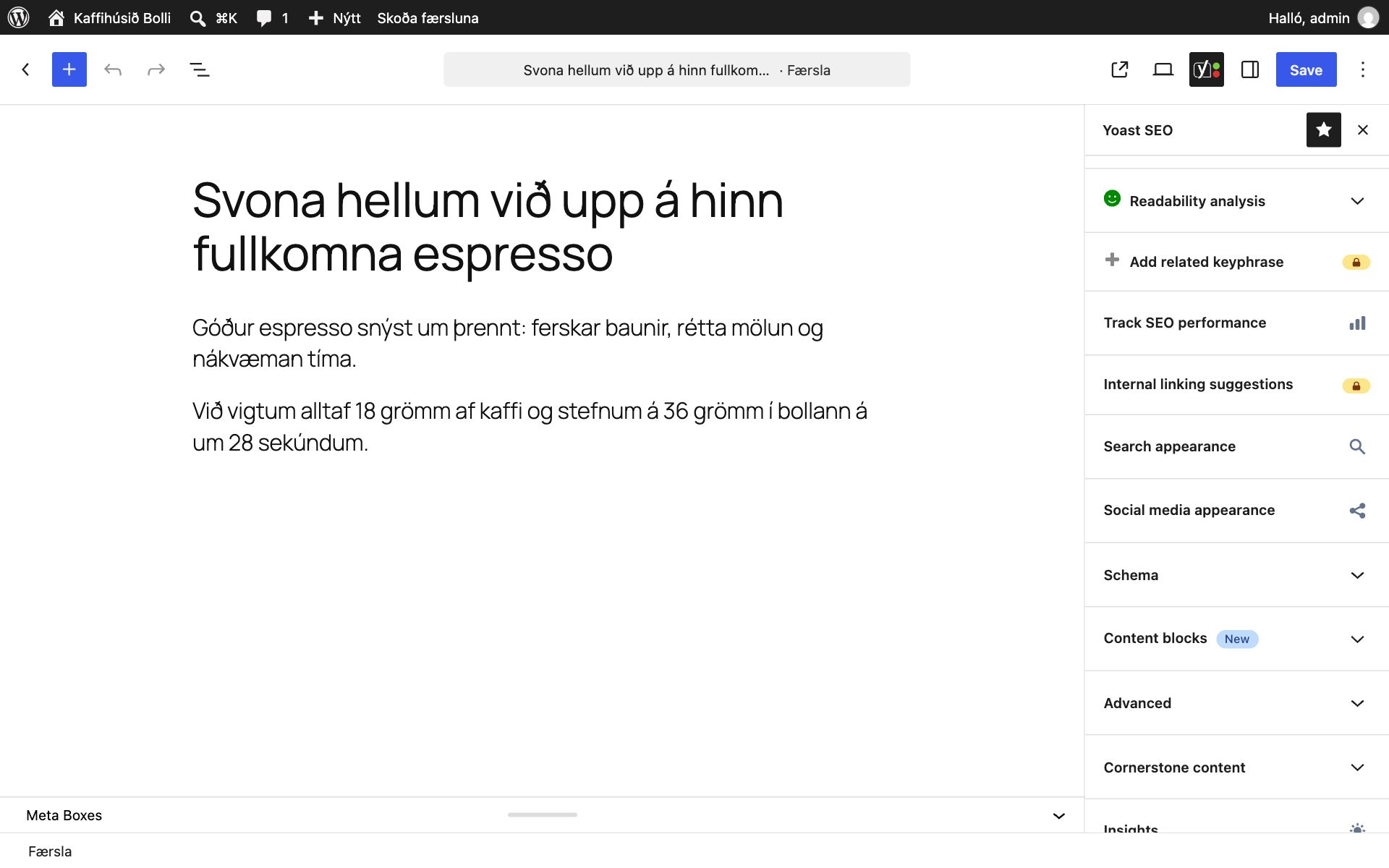
Task: Click the document title bar Svona hellum við upp
Action: click(x=677, y=69)
